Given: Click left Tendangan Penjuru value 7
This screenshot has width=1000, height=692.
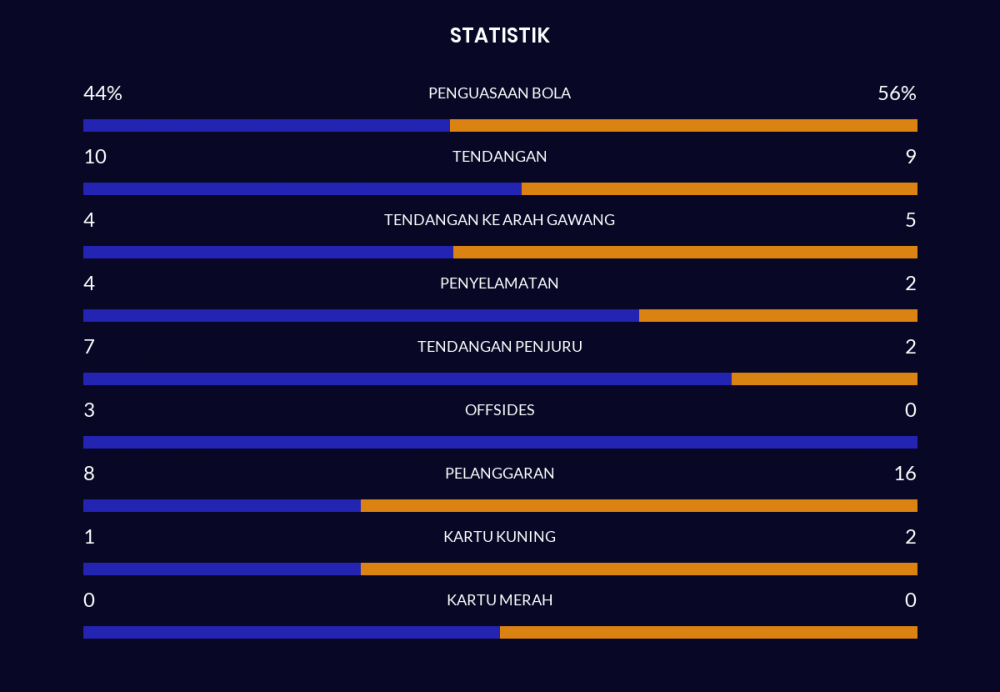Looking at the screenshot, I should (89, 347).
